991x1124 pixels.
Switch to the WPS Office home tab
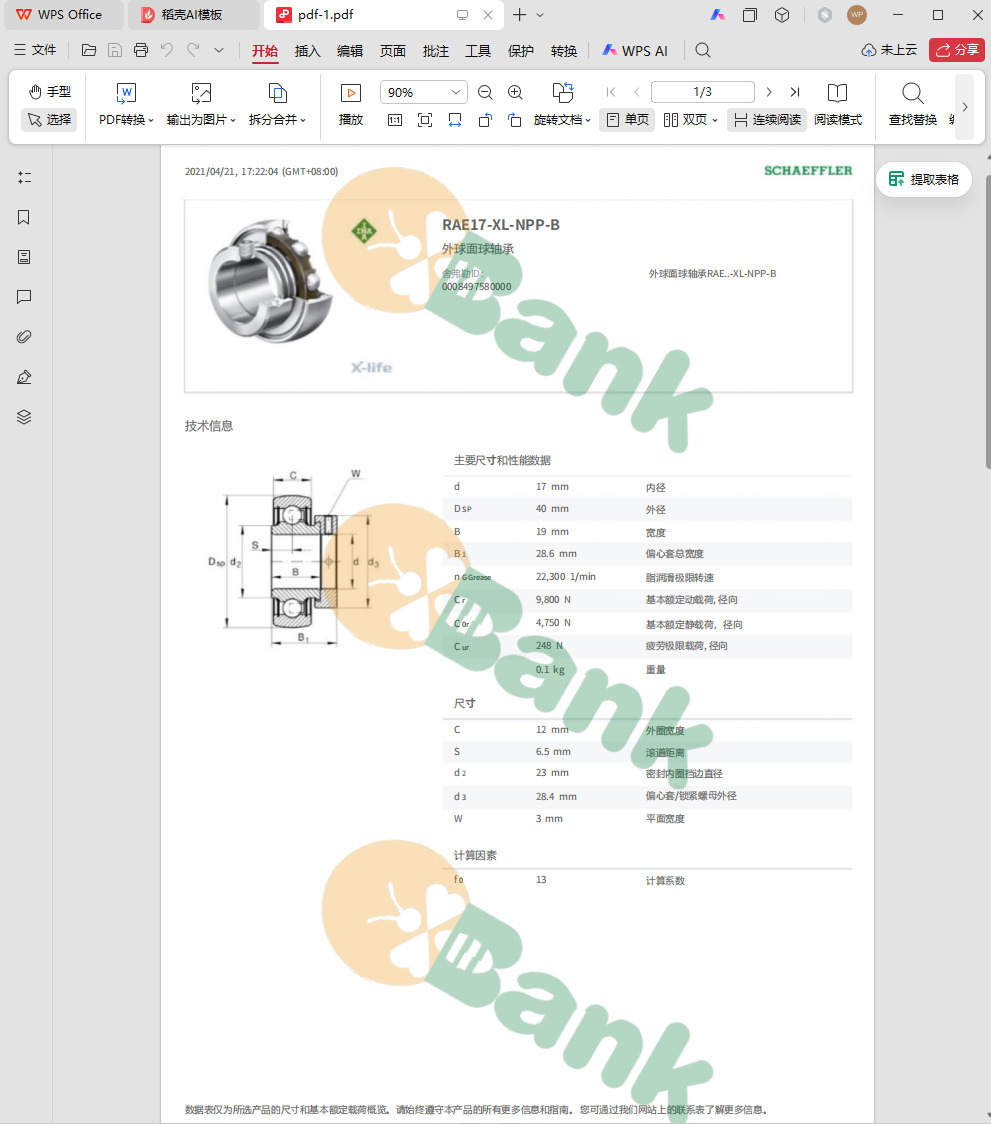[x=63, y=15]
